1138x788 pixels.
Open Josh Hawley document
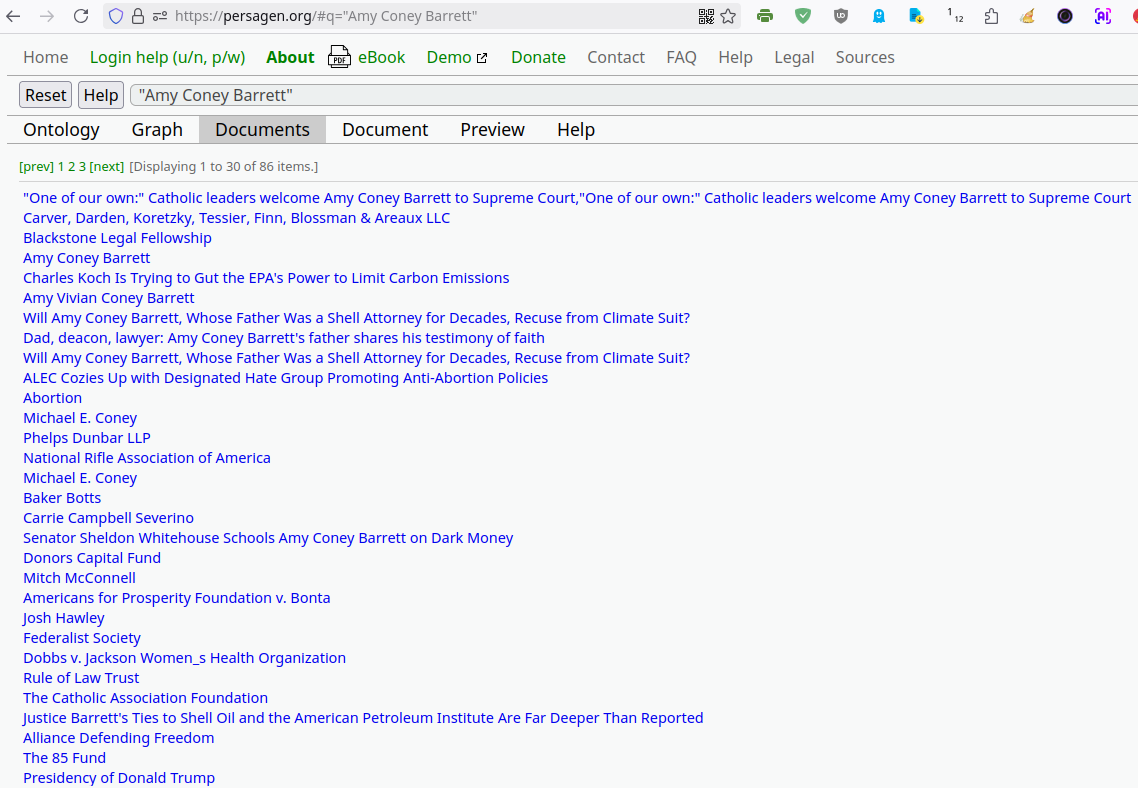point(64,618)
